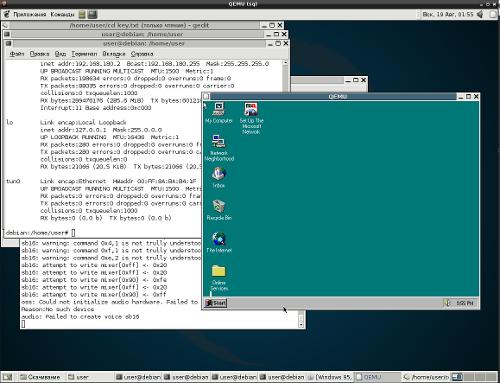Open the Правка menu in the terminal
500x383 pixels.
(x=39, y=54)
